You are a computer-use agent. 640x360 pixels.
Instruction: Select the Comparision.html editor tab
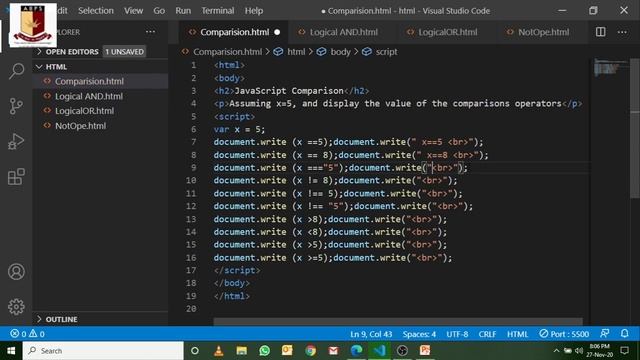pyautogui.click(x=234, y=32)
